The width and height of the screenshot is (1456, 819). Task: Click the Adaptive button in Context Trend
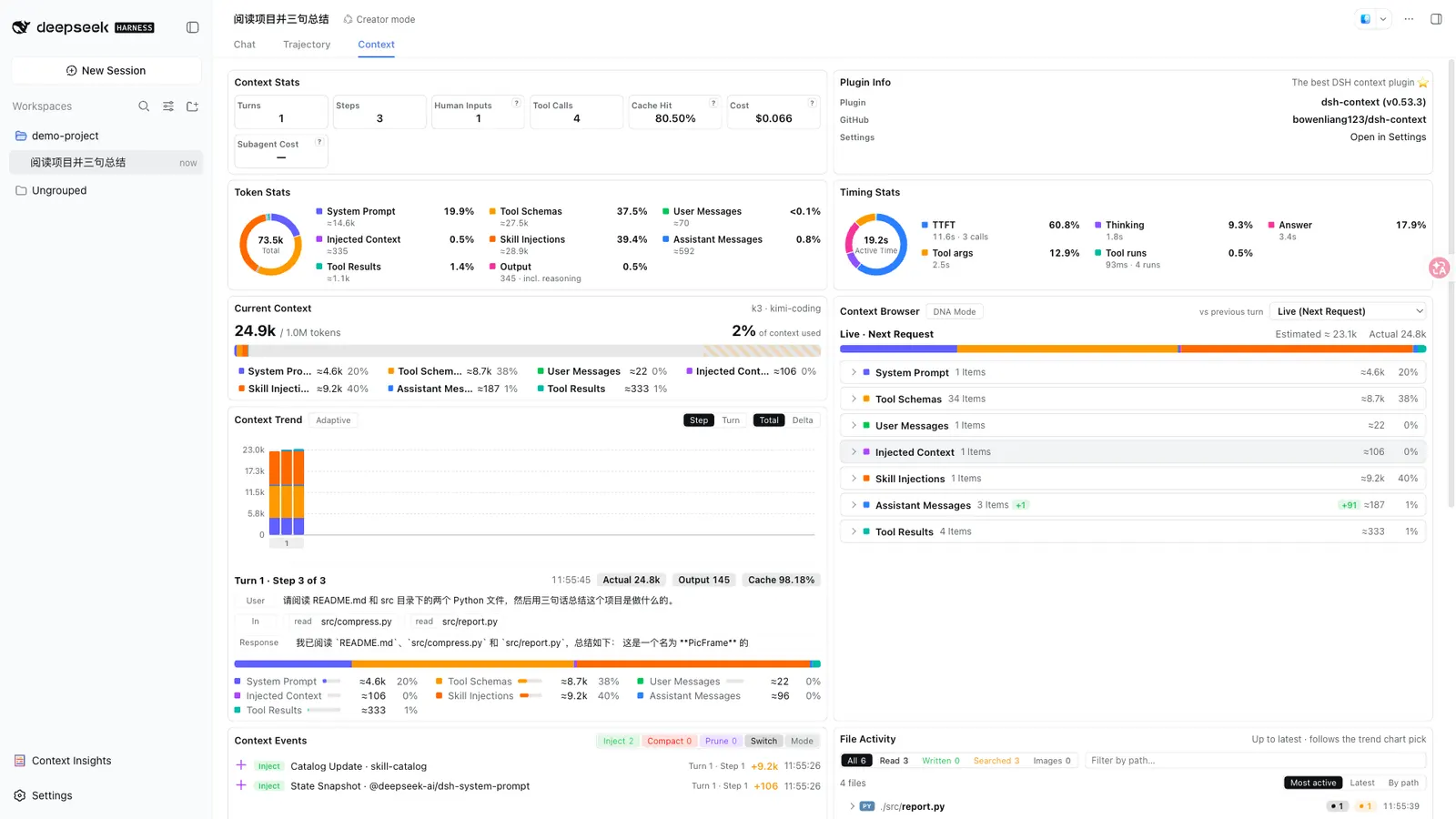[x=333, y=420]
